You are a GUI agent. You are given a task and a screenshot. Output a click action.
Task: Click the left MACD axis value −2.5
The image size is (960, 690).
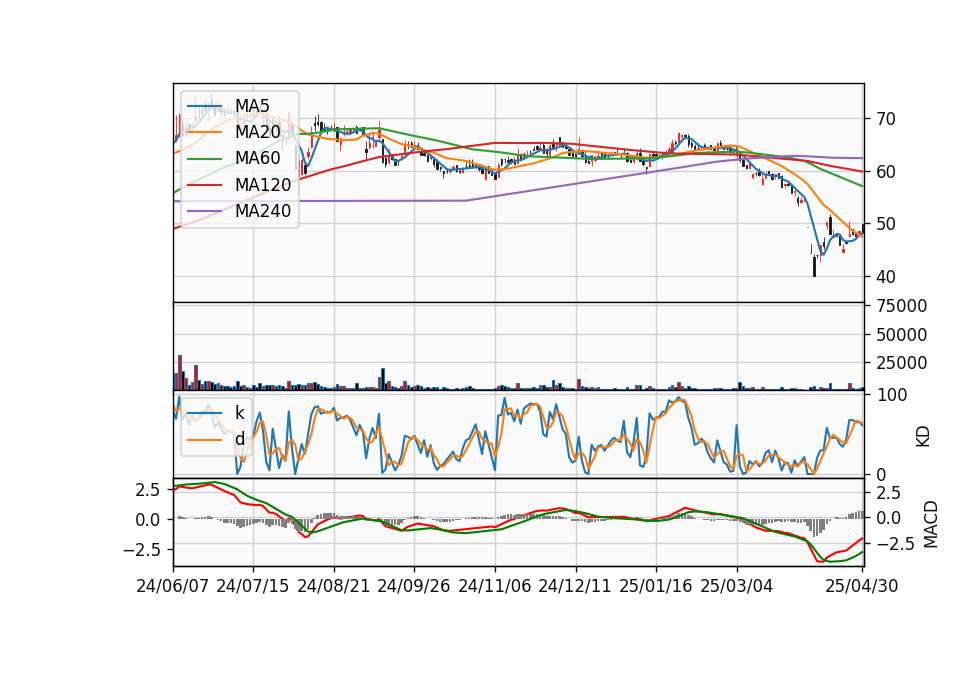142,550
